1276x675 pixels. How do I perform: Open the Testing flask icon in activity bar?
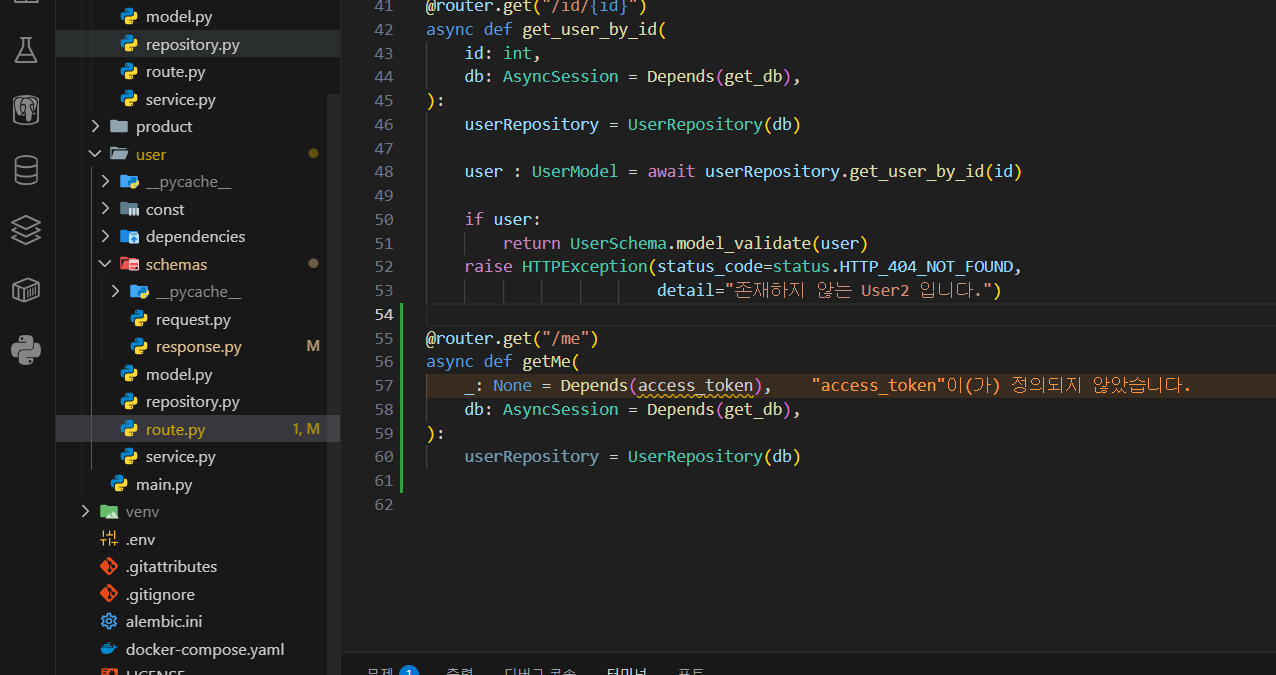(x=26, y=51)
